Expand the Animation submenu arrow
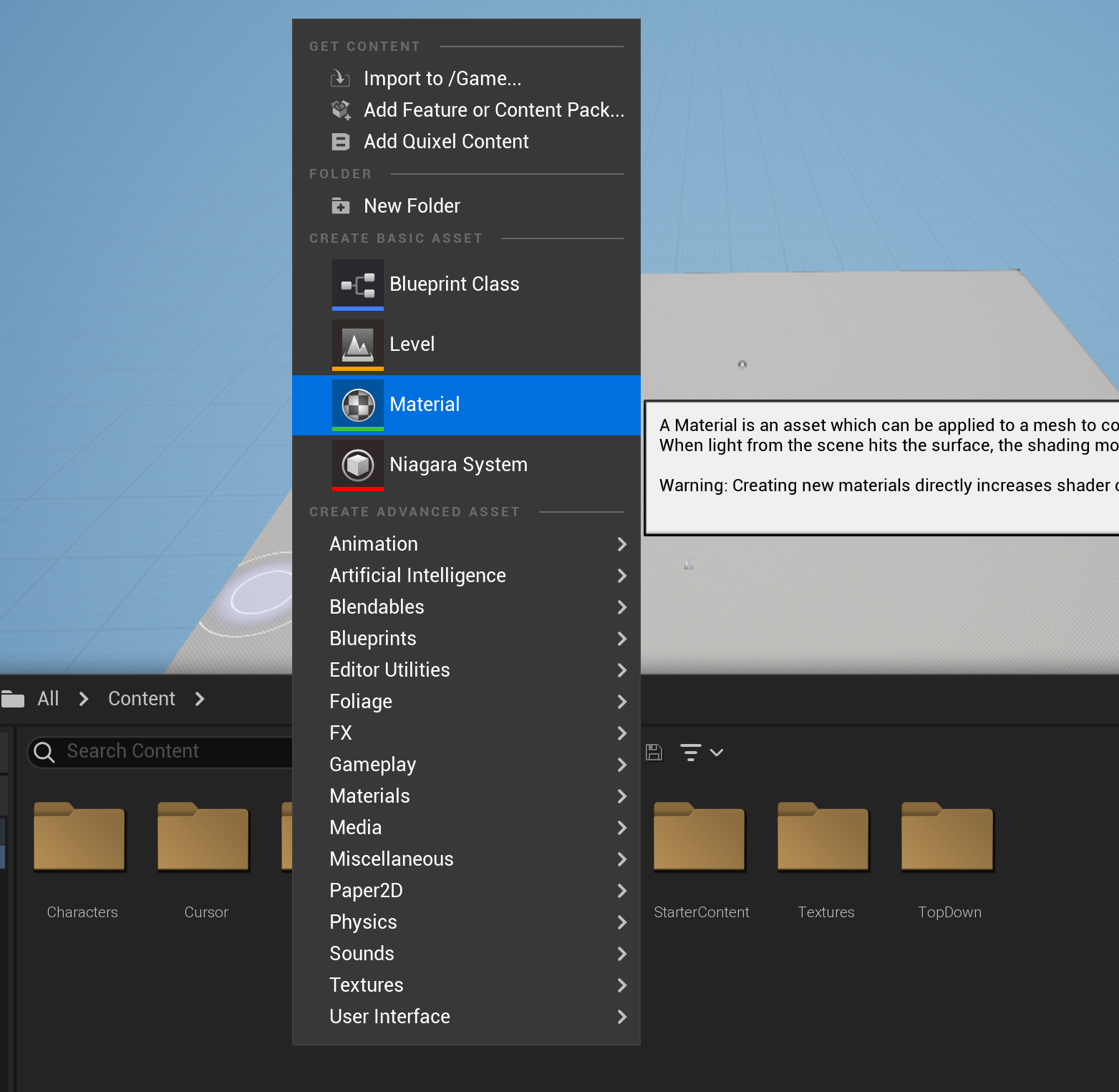The image size is (1119, 1092). (x=621, y=544)
